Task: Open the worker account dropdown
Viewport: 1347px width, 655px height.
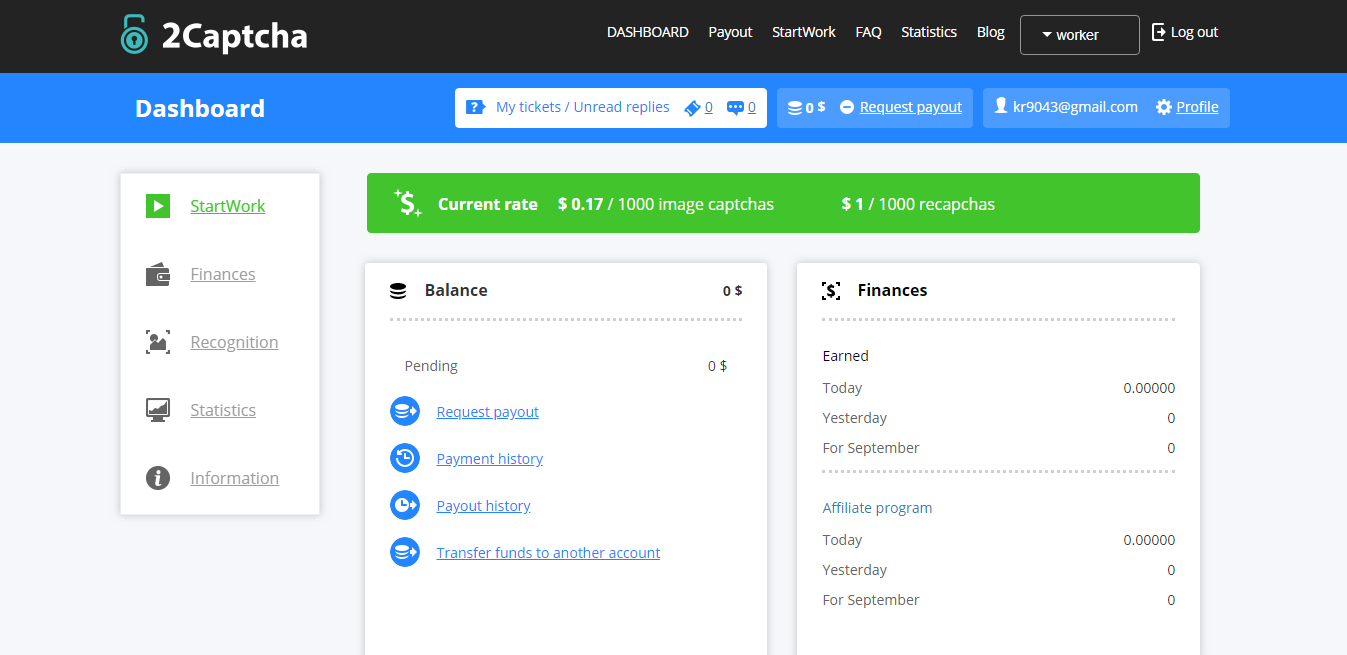Action: point(1080,35)
